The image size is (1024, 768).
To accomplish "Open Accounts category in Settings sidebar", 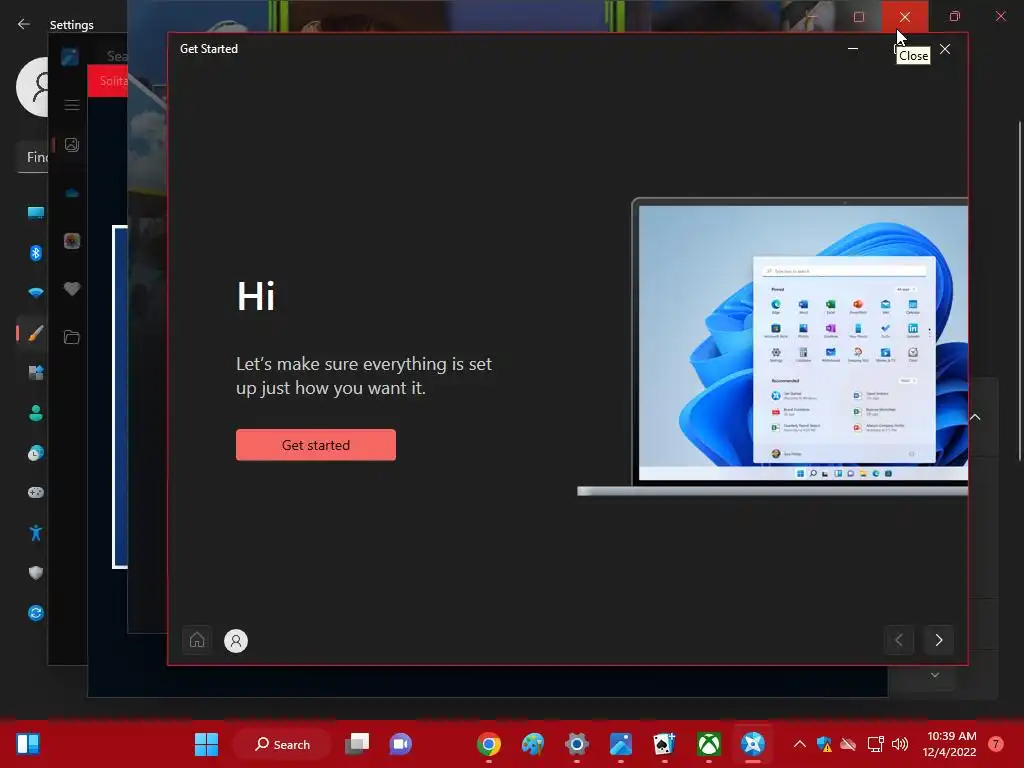I will click(35, 413).
